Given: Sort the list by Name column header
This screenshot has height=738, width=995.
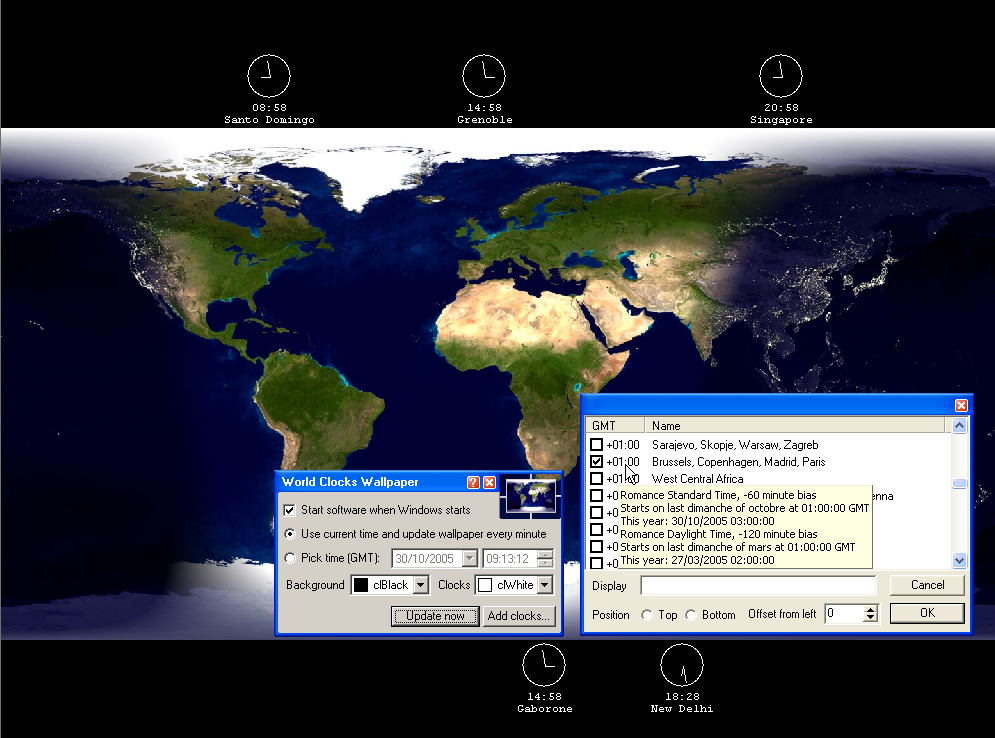Looking at the screenshot, I should click(795, 426).
